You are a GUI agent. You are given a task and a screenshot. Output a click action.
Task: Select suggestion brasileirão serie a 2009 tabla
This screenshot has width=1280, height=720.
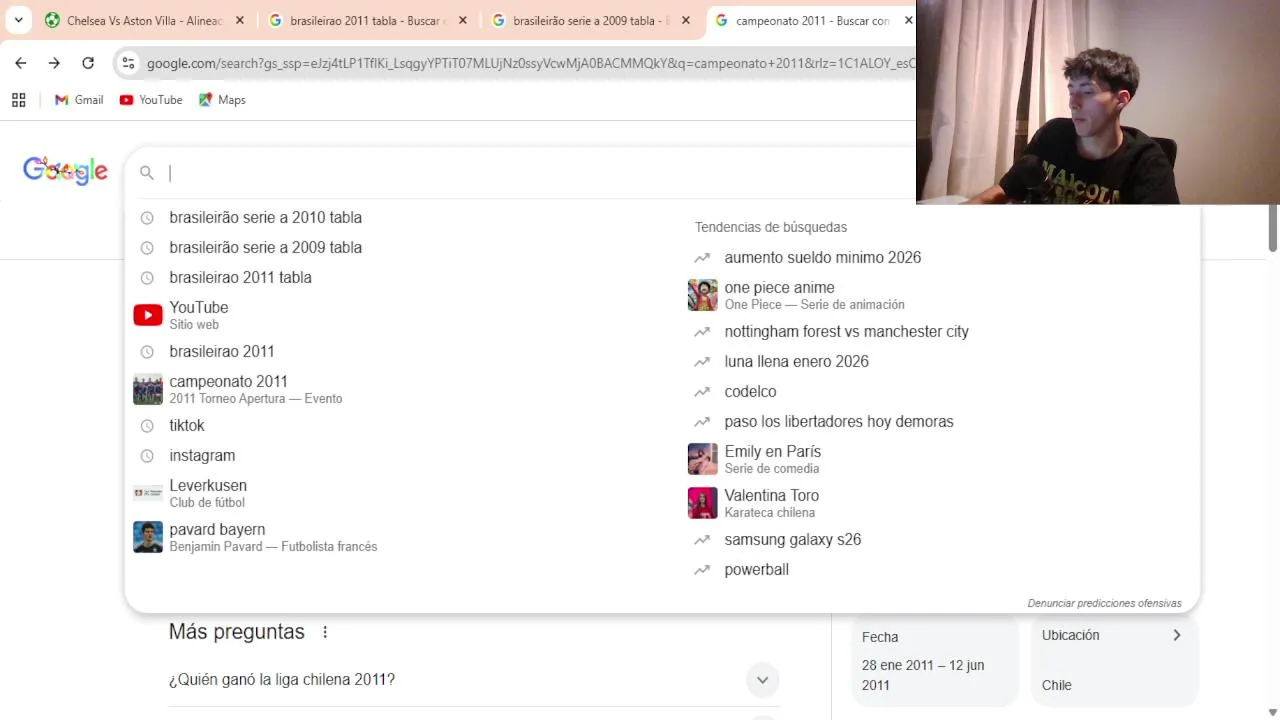coord(265,247)
